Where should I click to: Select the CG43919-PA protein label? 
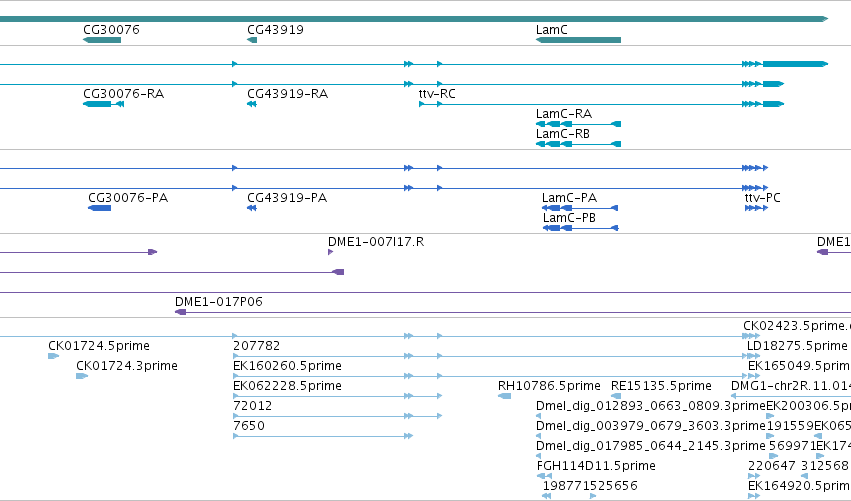(287, 198)
